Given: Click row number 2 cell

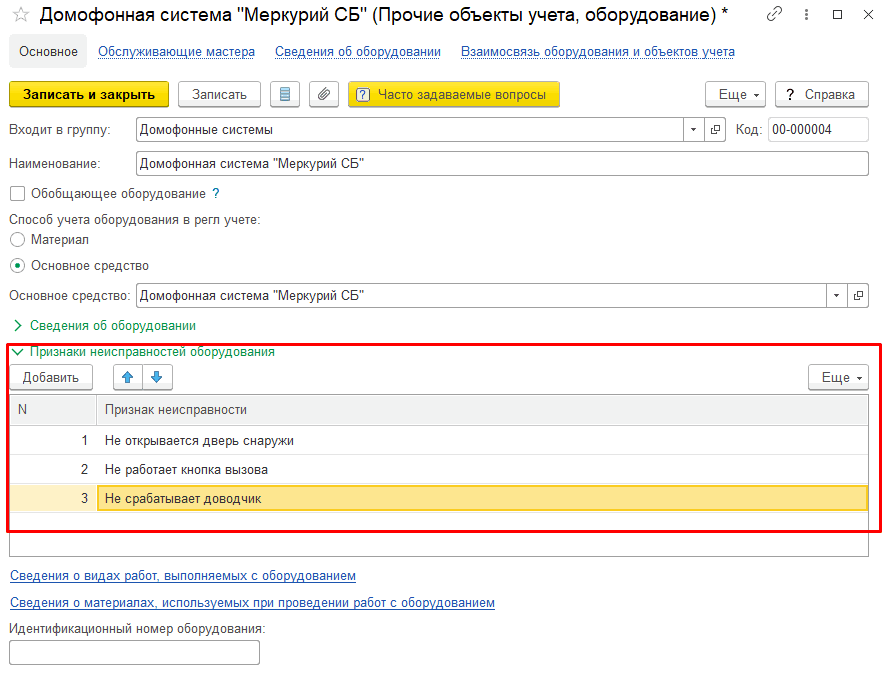Looking at the screenshot, I should point(53,469).
